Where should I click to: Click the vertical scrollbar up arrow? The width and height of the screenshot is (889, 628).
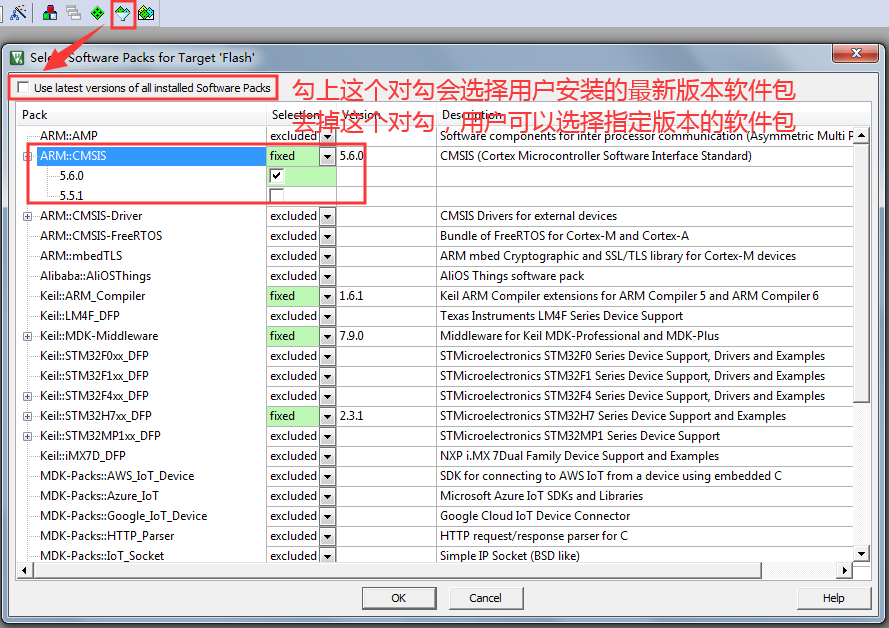(861, 135)
